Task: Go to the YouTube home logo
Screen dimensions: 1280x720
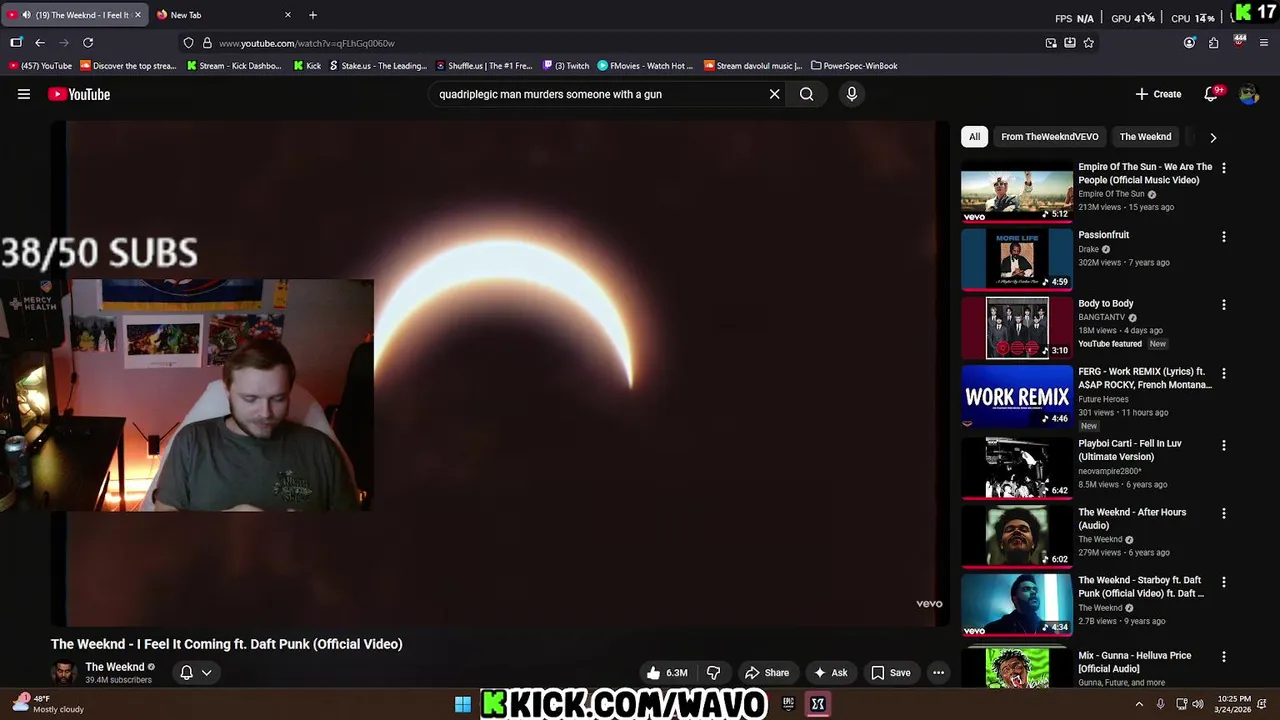Action: [x=79, y=94]
